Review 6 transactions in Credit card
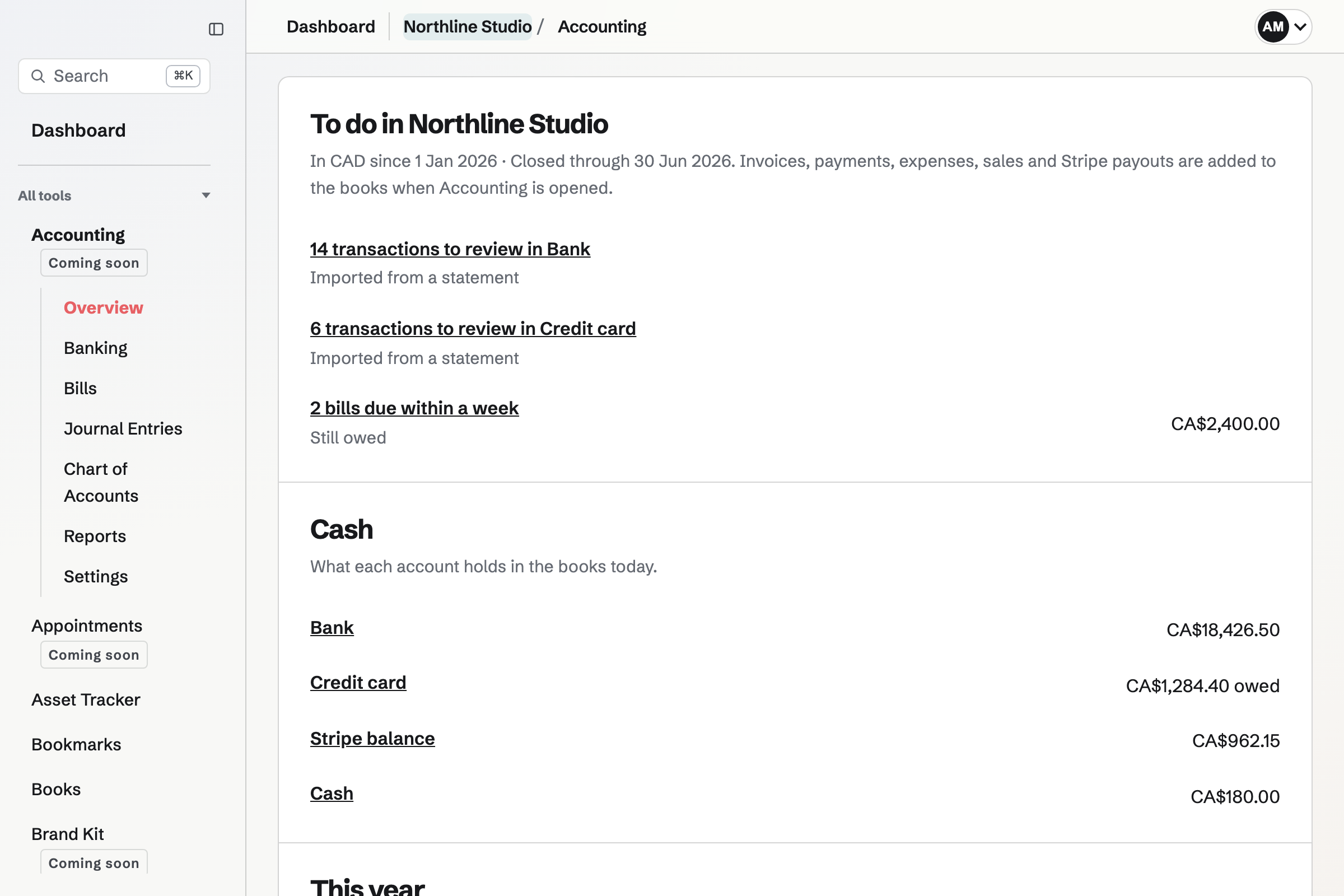The width and height of the screenshot is (1344, 896). click(473, 329)
